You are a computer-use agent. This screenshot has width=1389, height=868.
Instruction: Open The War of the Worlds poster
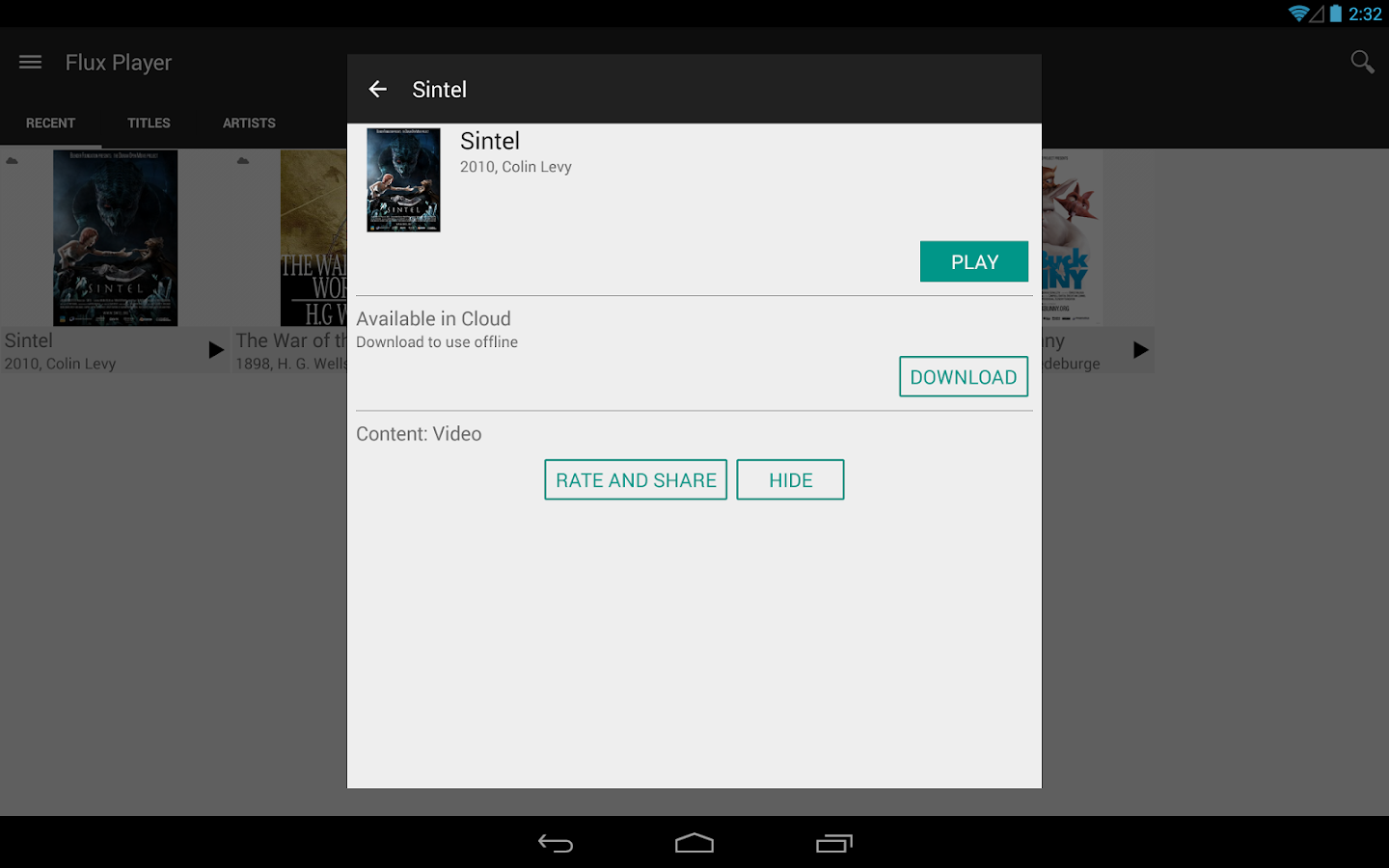pos(313,237)
